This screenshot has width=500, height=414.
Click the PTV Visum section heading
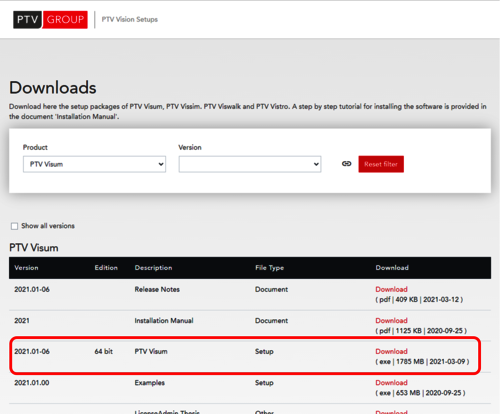point(34,248)
